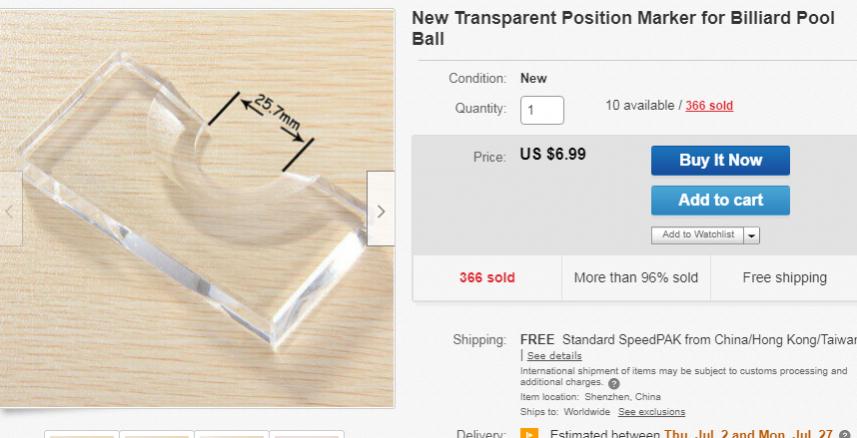Select the first thumbnail below main image

[x=81, y=434]
